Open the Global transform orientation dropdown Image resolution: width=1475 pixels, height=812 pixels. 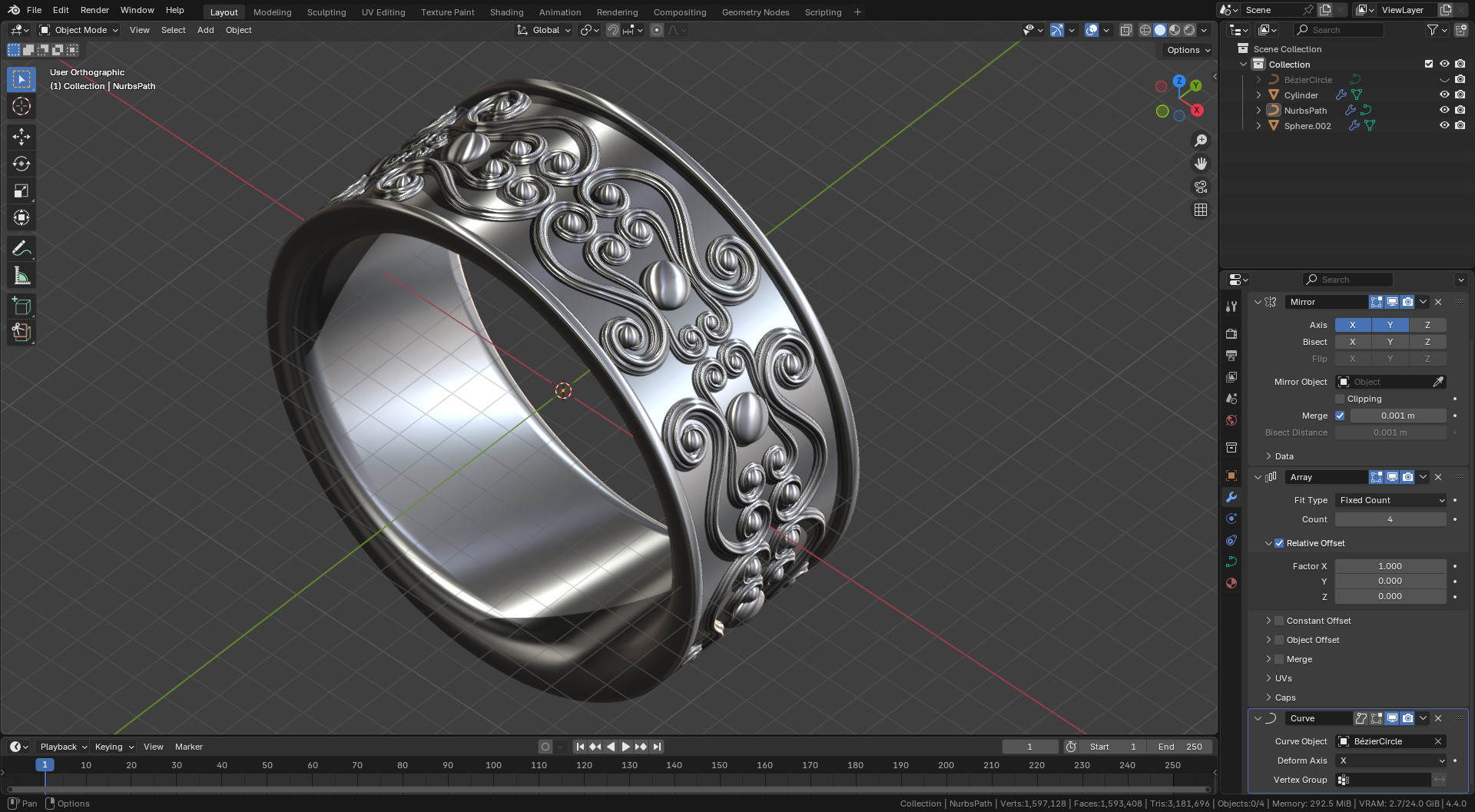pos(545,30)
